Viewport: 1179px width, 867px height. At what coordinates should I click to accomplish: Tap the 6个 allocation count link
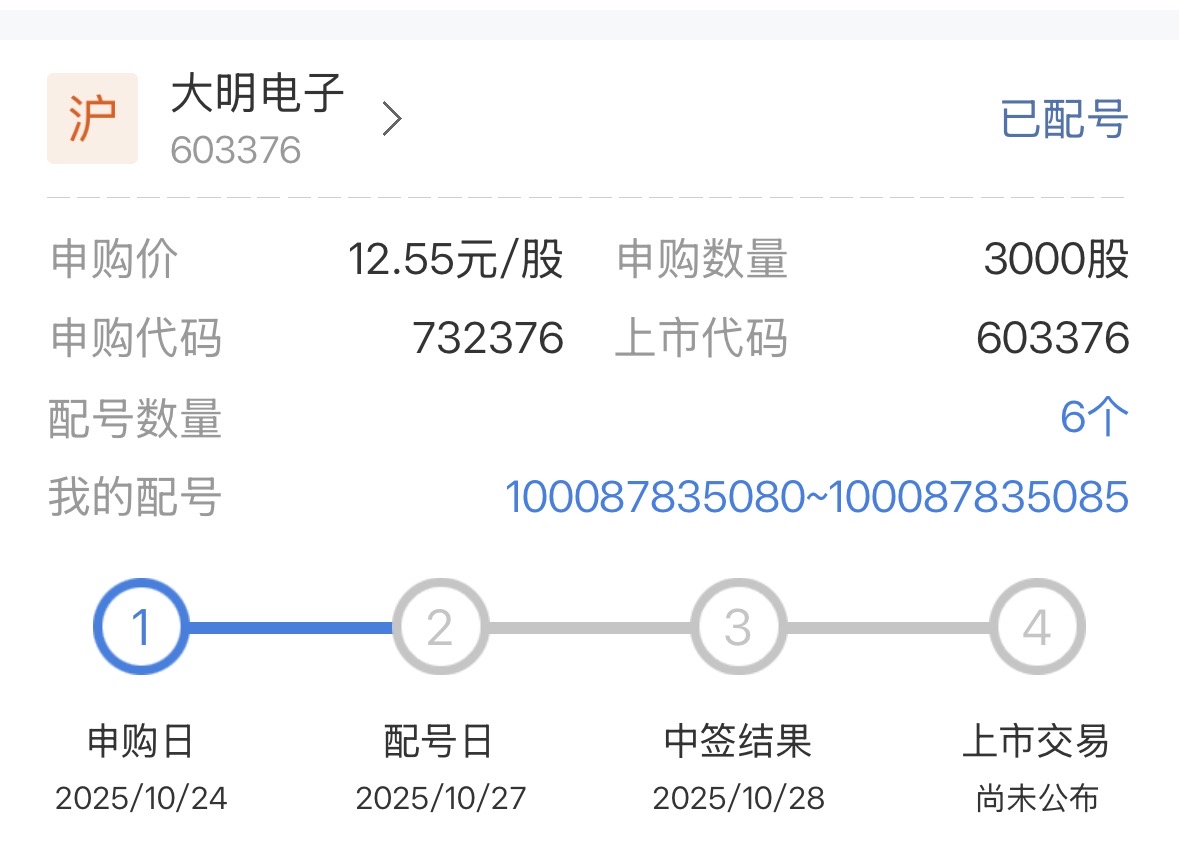1095,417
